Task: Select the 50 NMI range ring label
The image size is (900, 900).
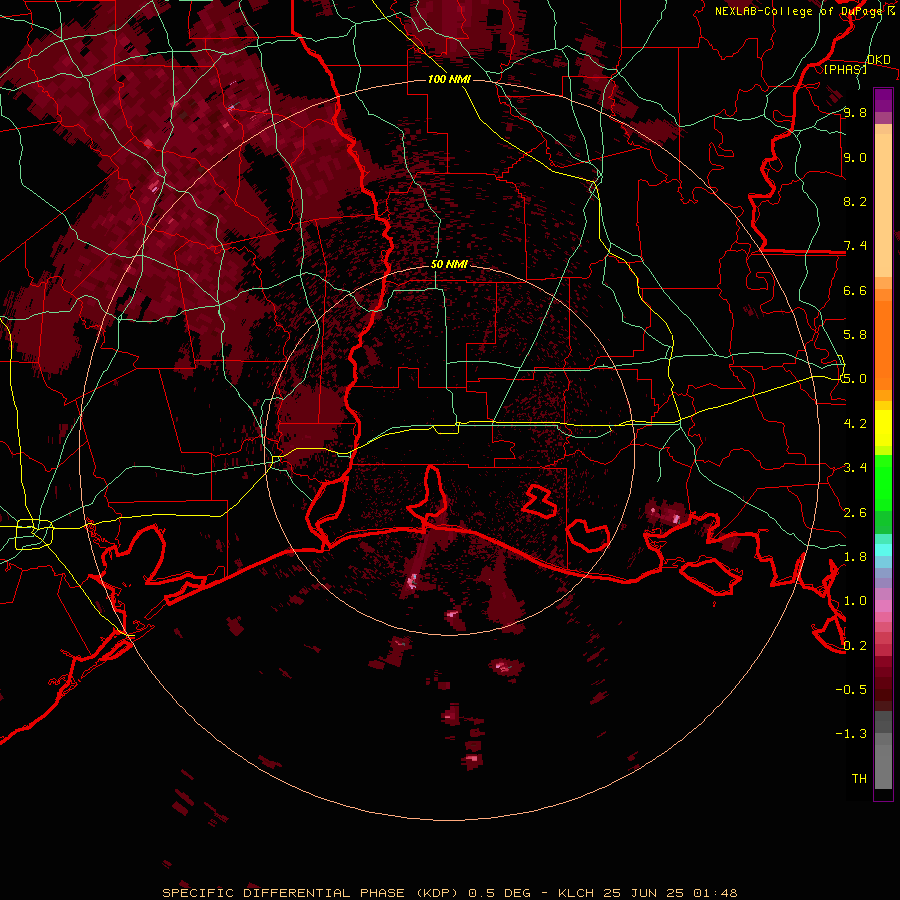Action: (449, 264)
